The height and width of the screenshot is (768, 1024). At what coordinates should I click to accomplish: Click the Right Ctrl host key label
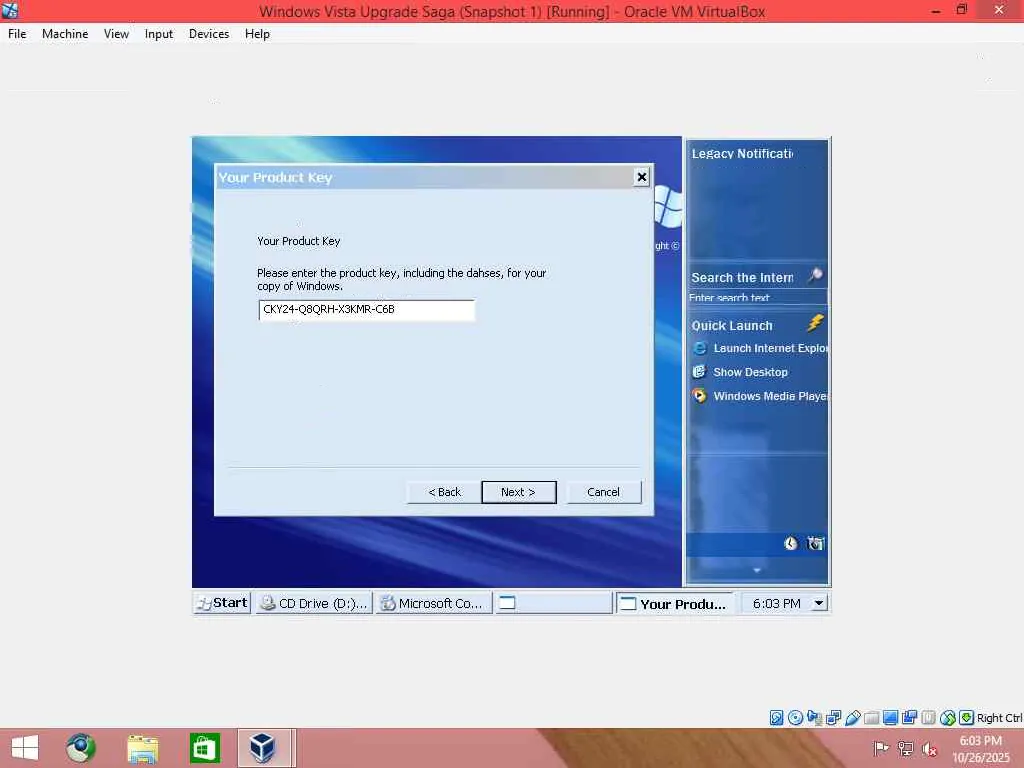pos(999,718)
